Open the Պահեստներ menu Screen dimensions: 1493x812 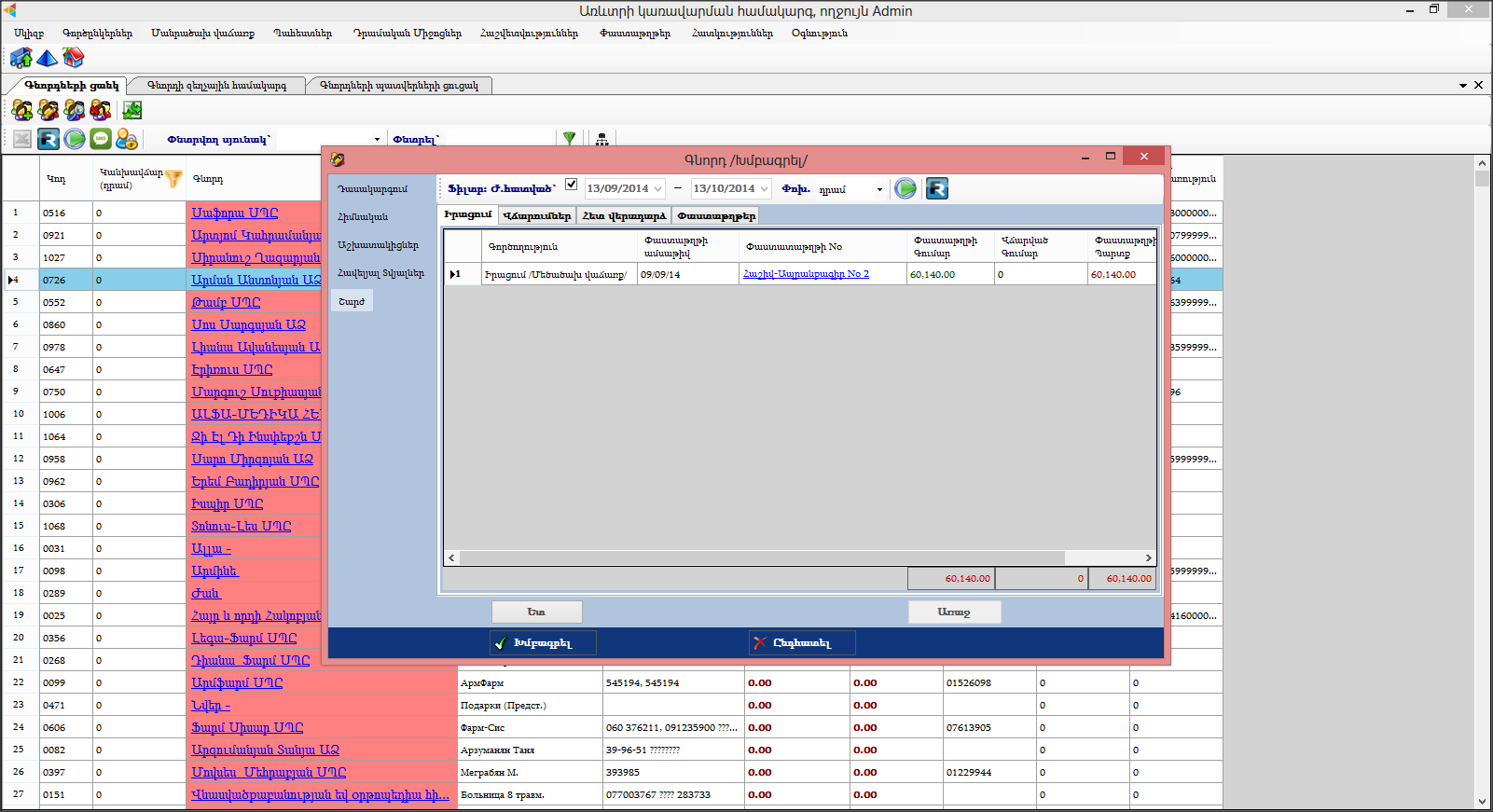(x=302, y=34)
